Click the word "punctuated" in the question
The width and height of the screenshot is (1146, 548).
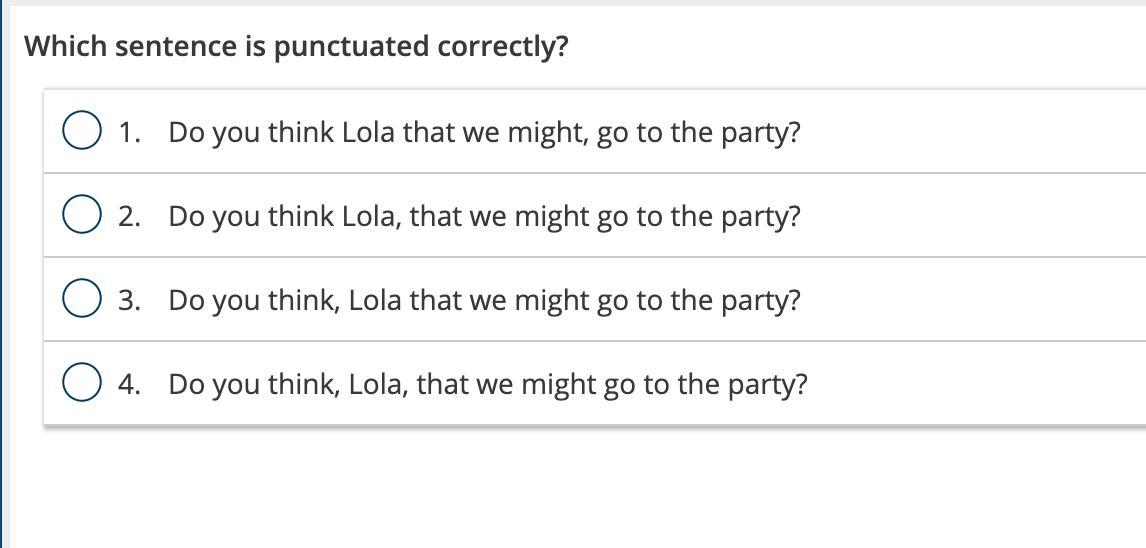tap(350, 47)
